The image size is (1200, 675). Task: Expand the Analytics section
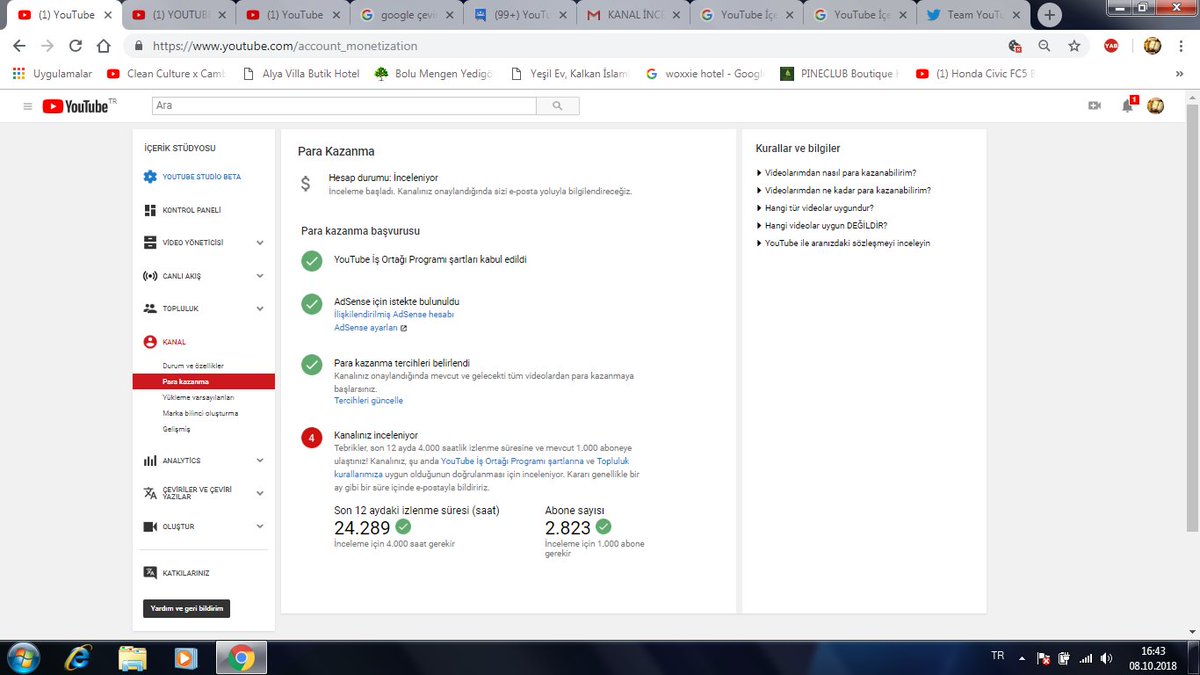click(260, 461)
